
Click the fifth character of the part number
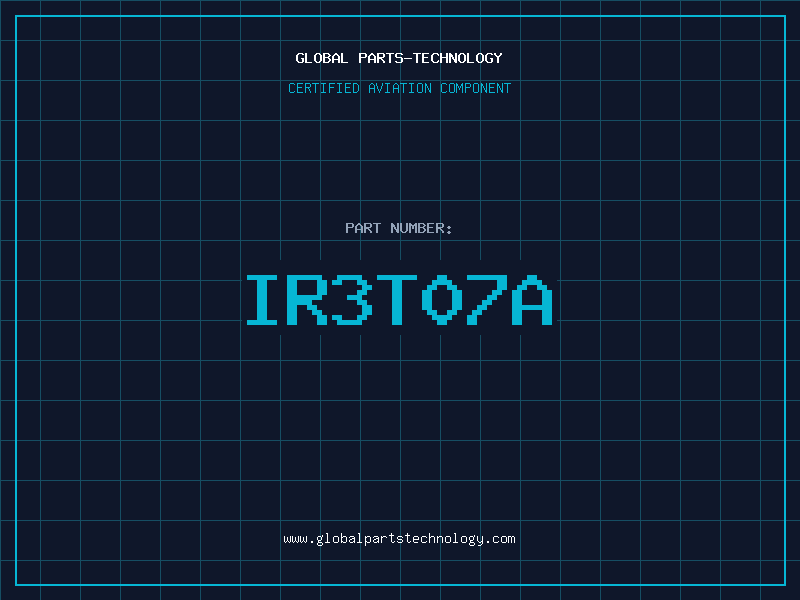(441, 300)
